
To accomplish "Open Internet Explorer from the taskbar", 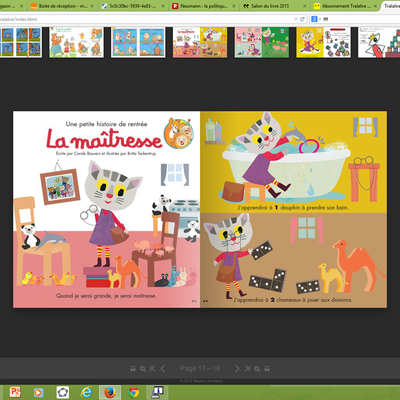I will coord(86,392).
